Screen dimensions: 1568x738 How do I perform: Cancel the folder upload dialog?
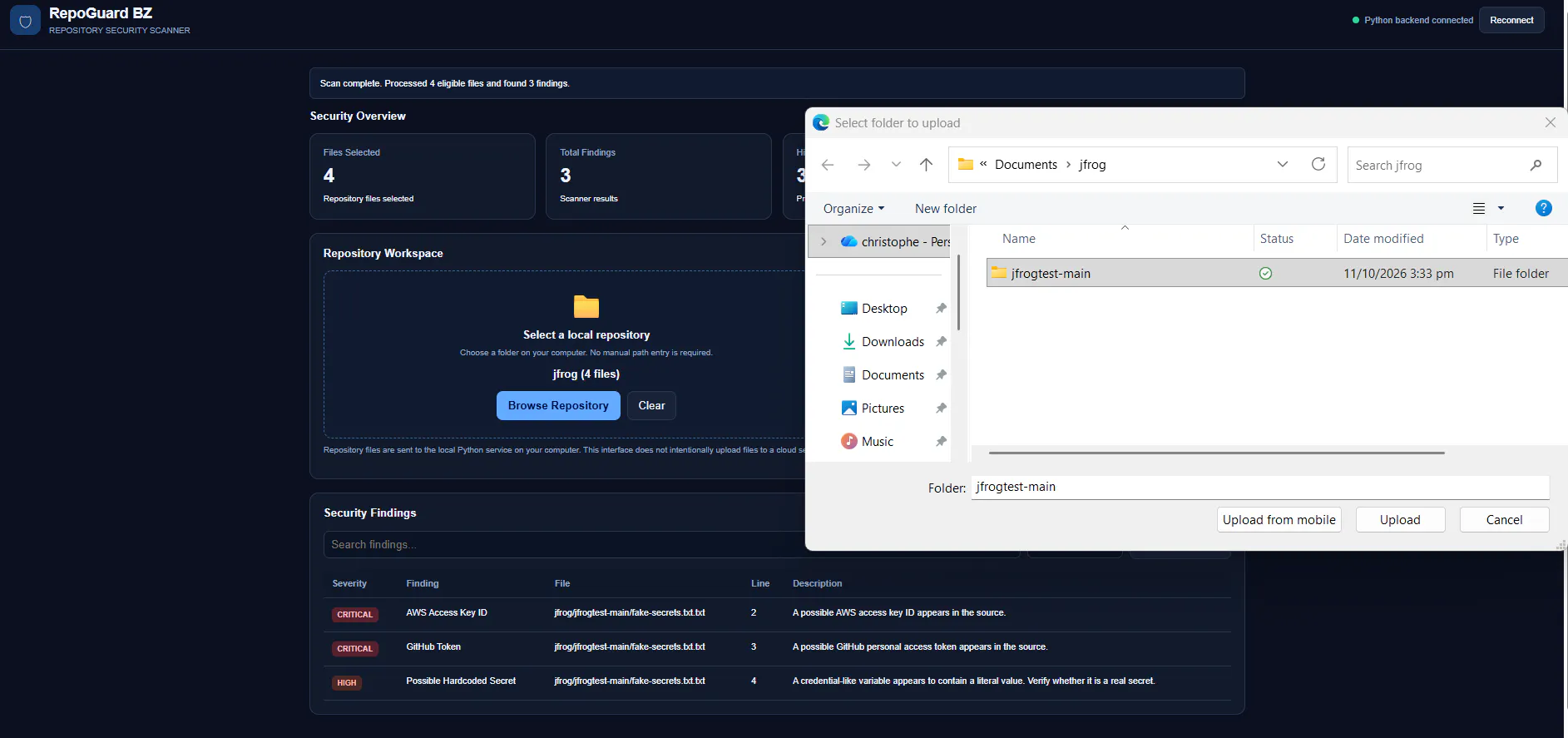click(x=1504, y=520)
